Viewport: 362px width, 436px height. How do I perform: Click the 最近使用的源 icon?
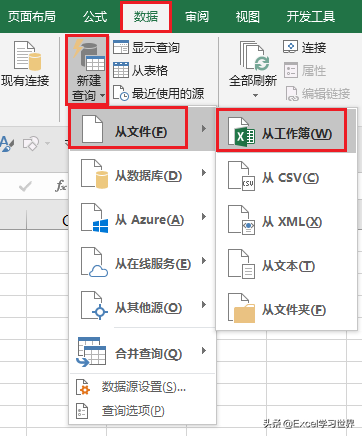(121, 93)
